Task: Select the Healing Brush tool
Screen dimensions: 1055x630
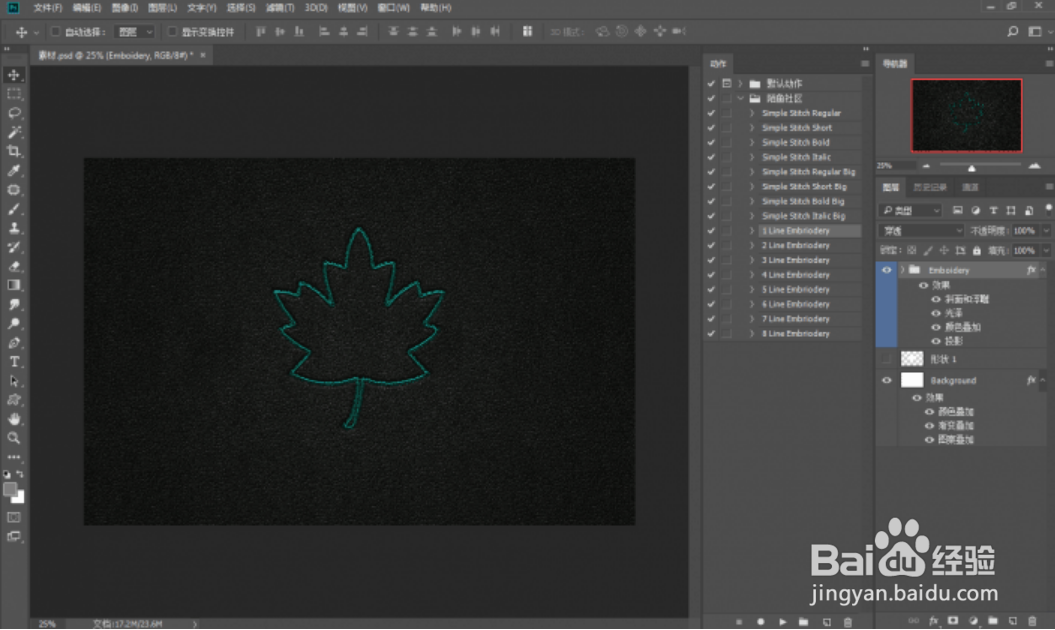Action: coord(14,190)
